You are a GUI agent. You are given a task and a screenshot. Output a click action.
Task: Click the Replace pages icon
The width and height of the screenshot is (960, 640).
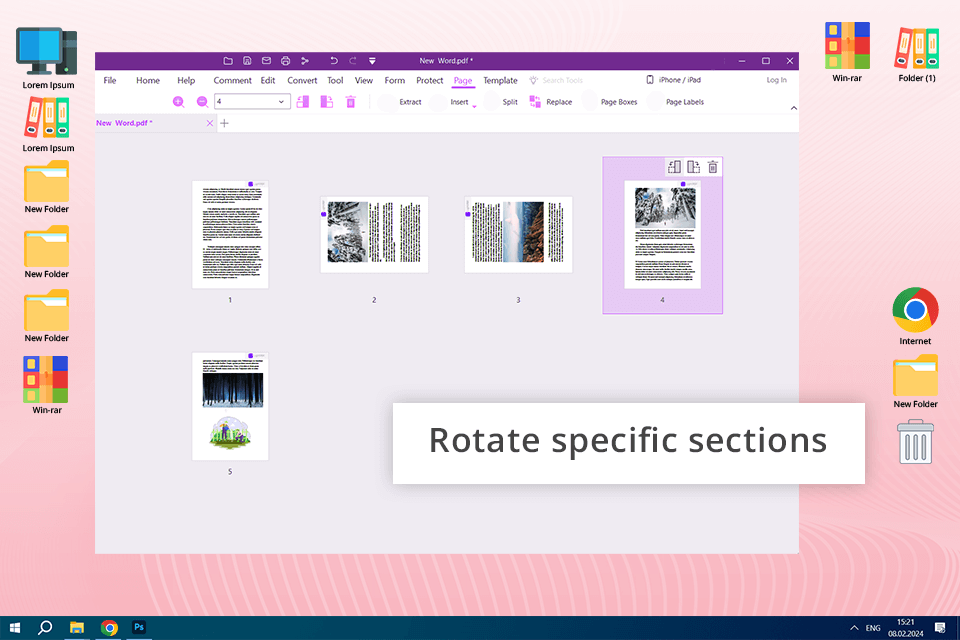click(536, 102)
